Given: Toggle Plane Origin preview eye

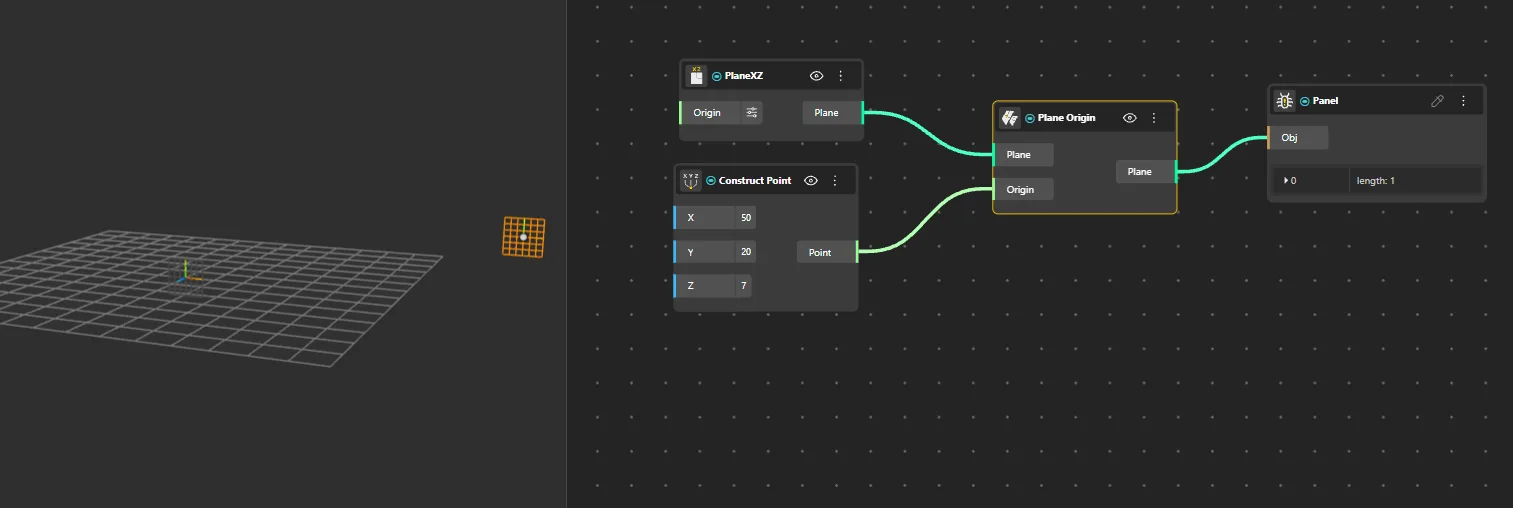Looking at the screenshot, I should pos(1130,118).
